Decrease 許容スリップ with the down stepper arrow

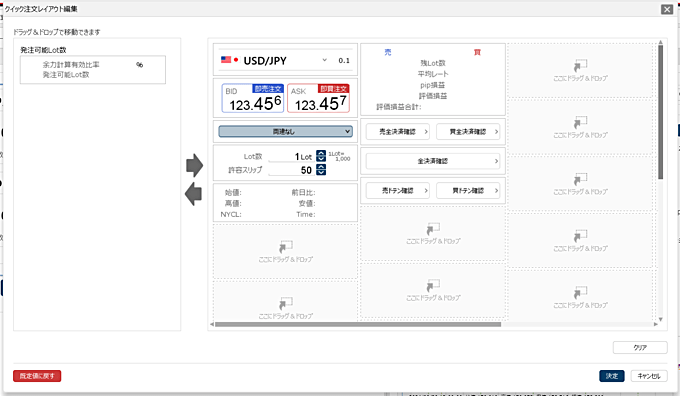point(320,173)
